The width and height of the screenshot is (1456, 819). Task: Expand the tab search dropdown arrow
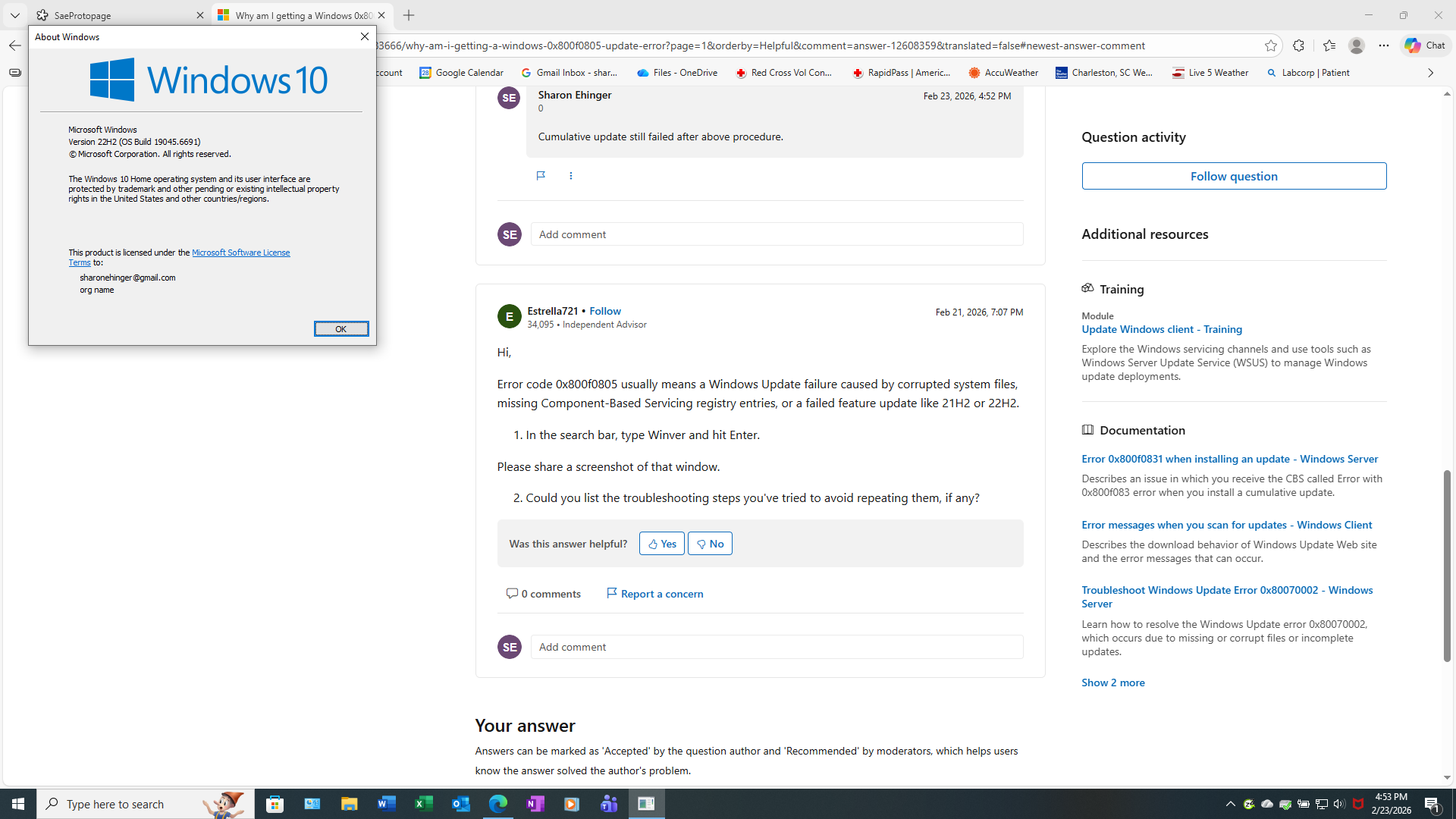pos(14,15)
